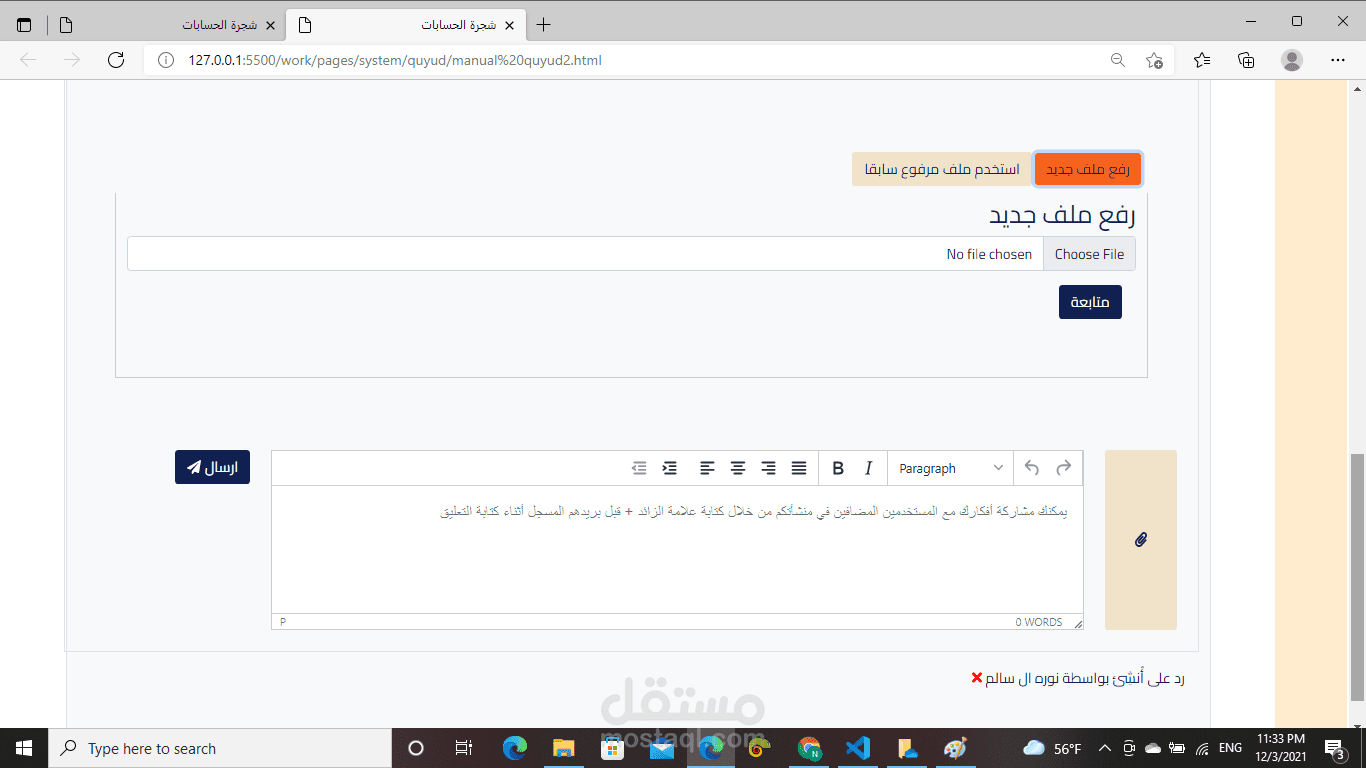
Task: Justify the comment text
Action: [x=799, y=468]
